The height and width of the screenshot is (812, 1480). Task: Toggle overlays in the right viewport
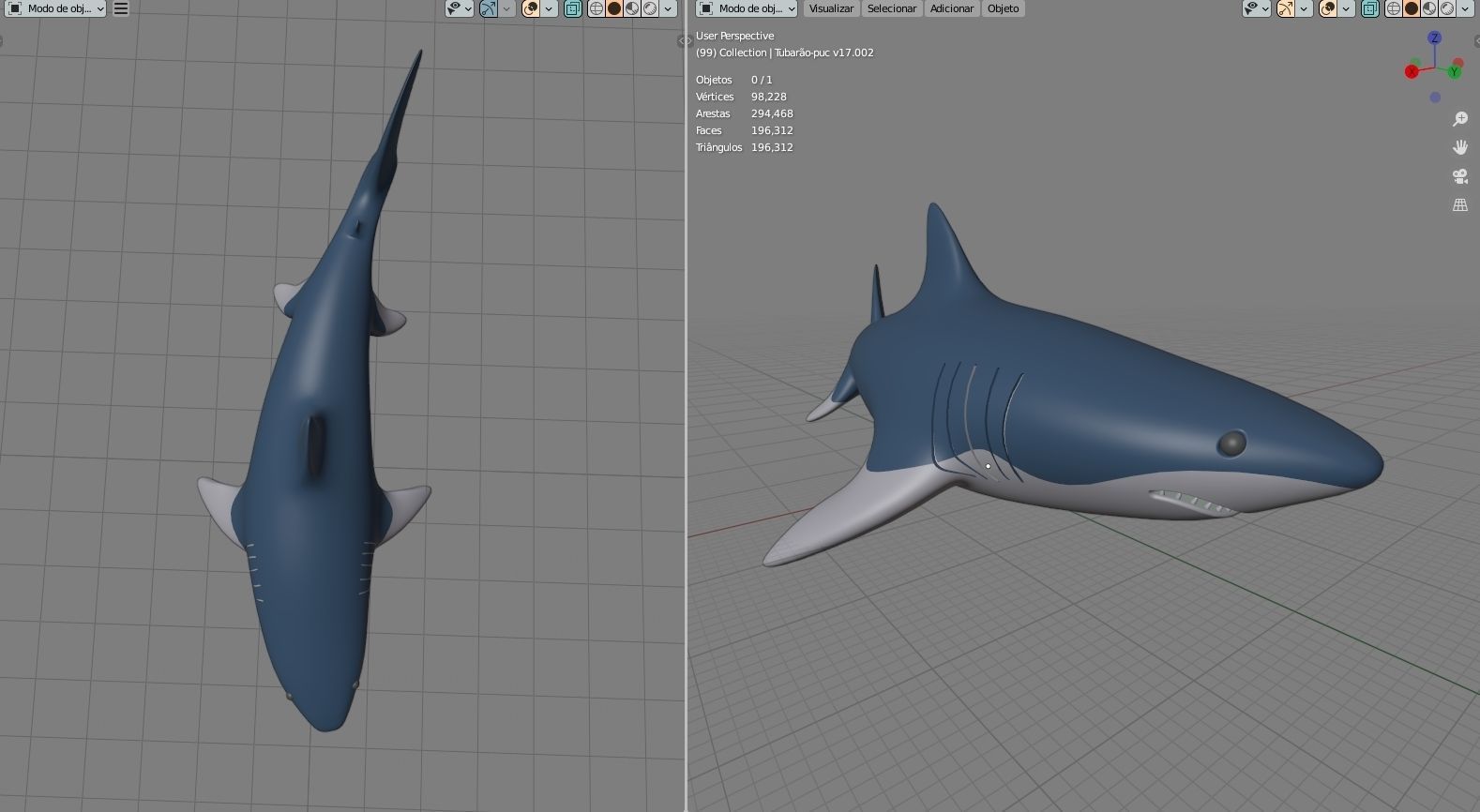pyautogui.click(x=1327, y=8)
